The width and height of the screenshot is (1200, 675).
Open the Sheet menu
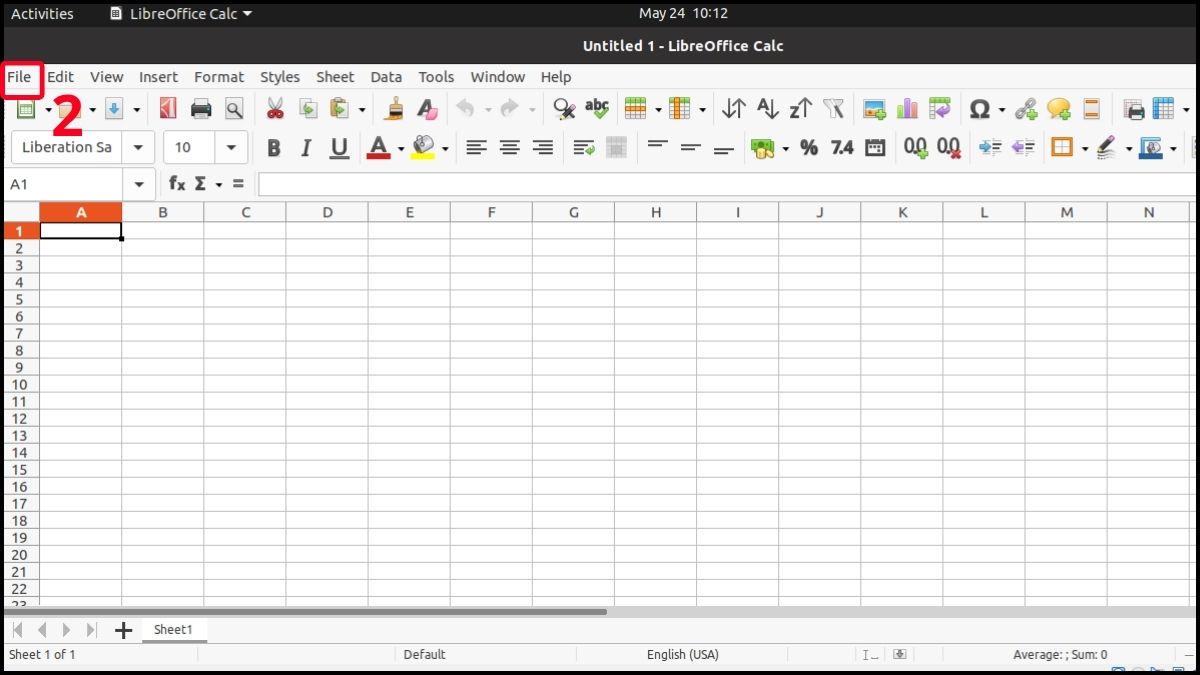click(x=335, y=76)
